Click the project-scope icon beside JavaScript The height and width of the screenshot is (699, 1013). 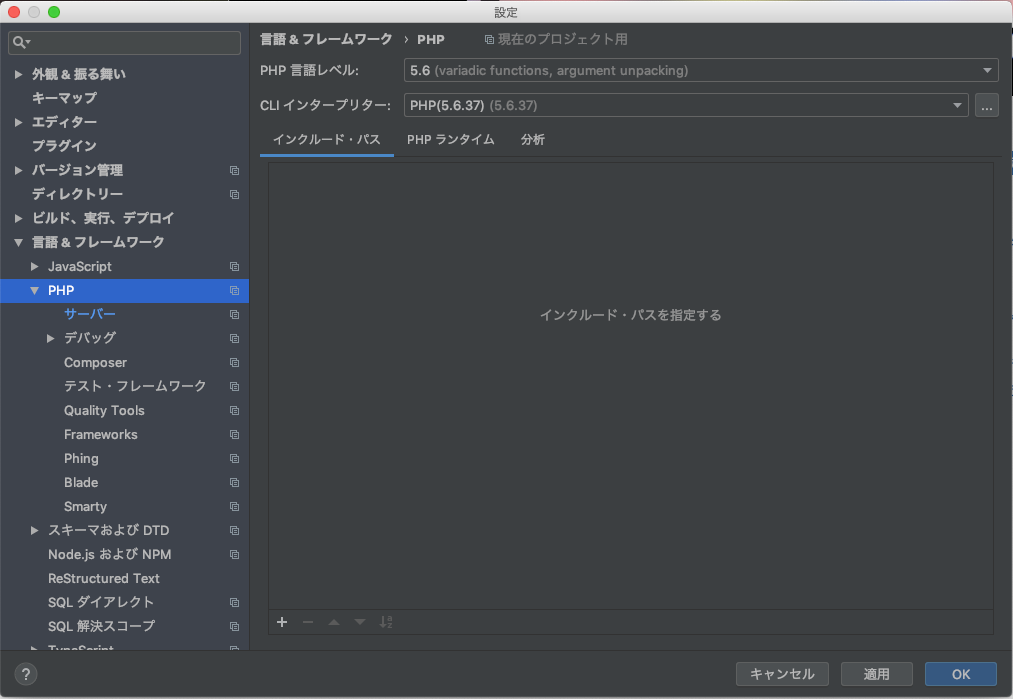[233, 266]
